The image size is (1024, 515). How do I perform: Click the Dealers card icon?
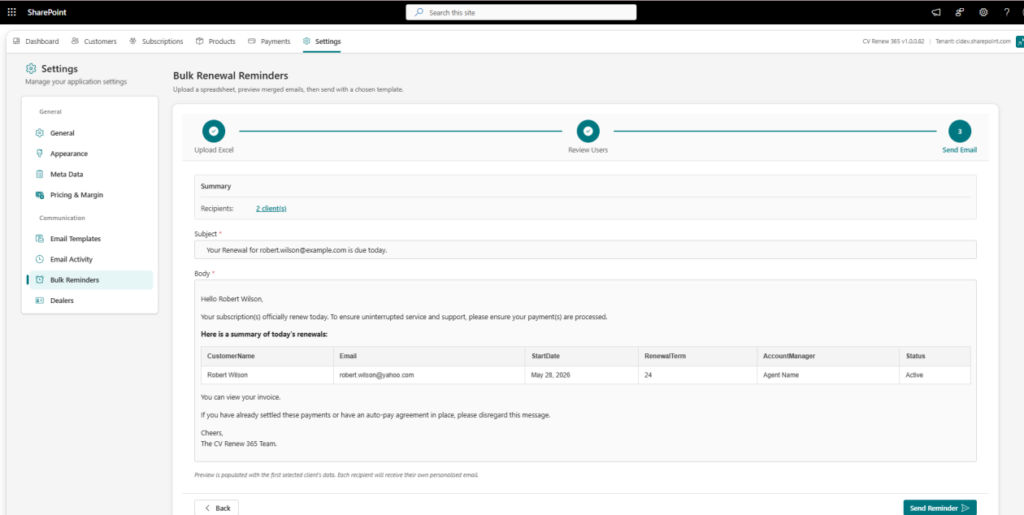pos(40,301)
